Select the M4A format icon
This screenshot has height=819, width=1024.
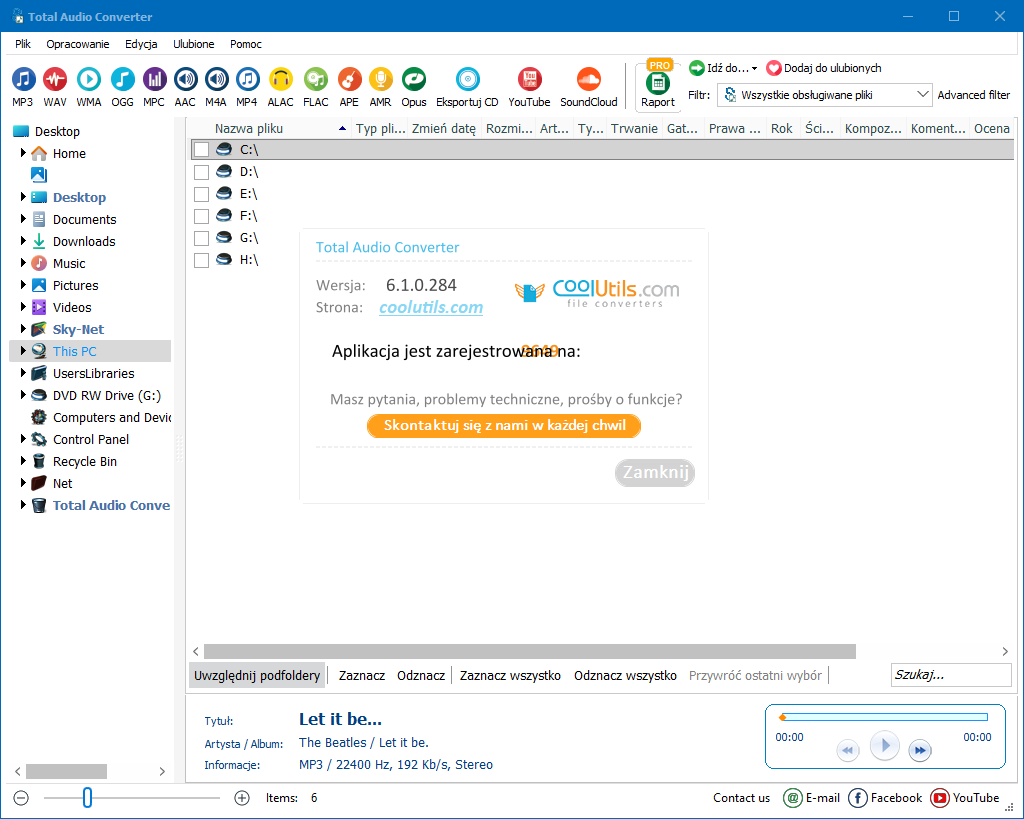click(x=216, y=80)
